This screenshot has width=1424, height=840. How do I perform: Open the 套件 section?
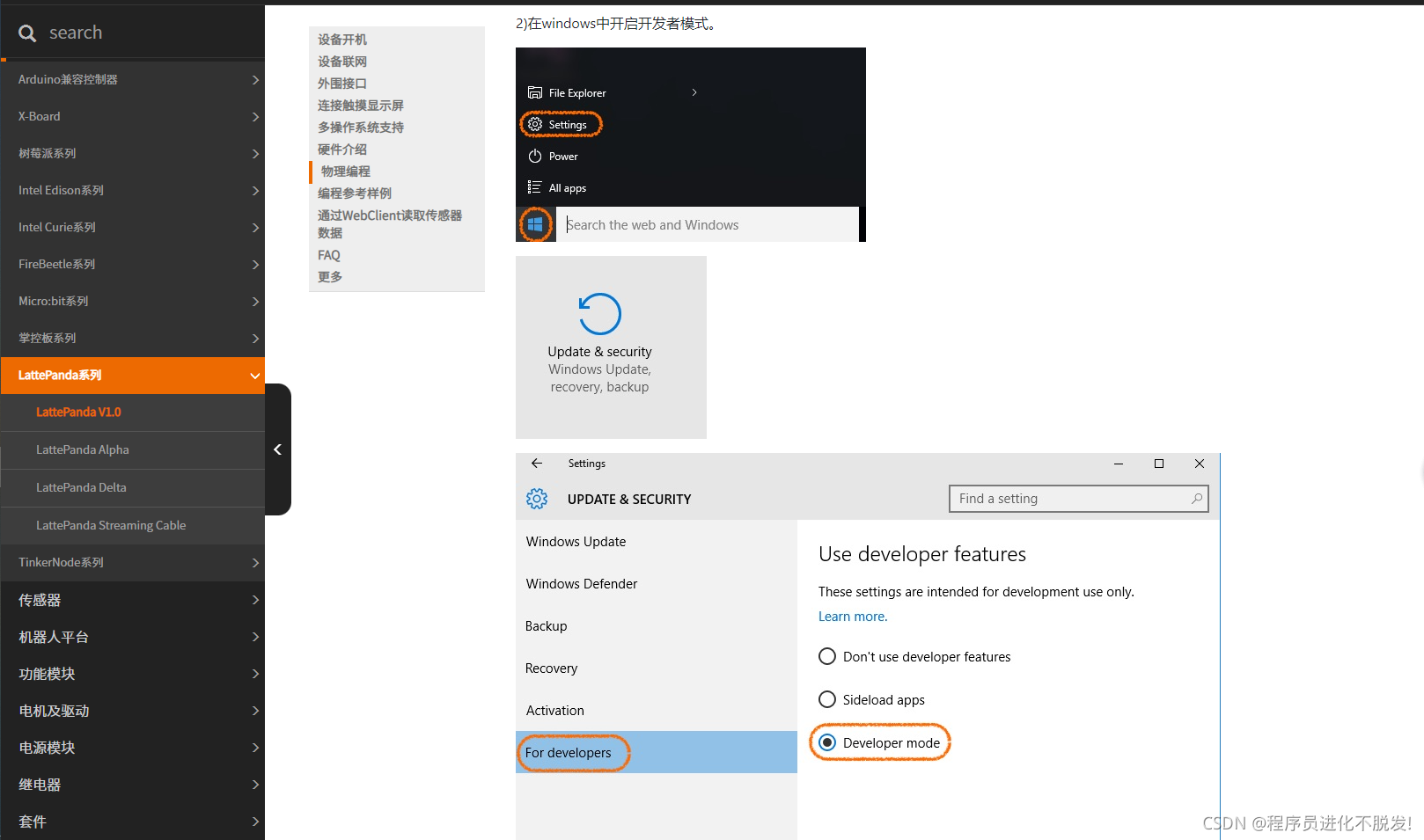click(x=132, y=822)
